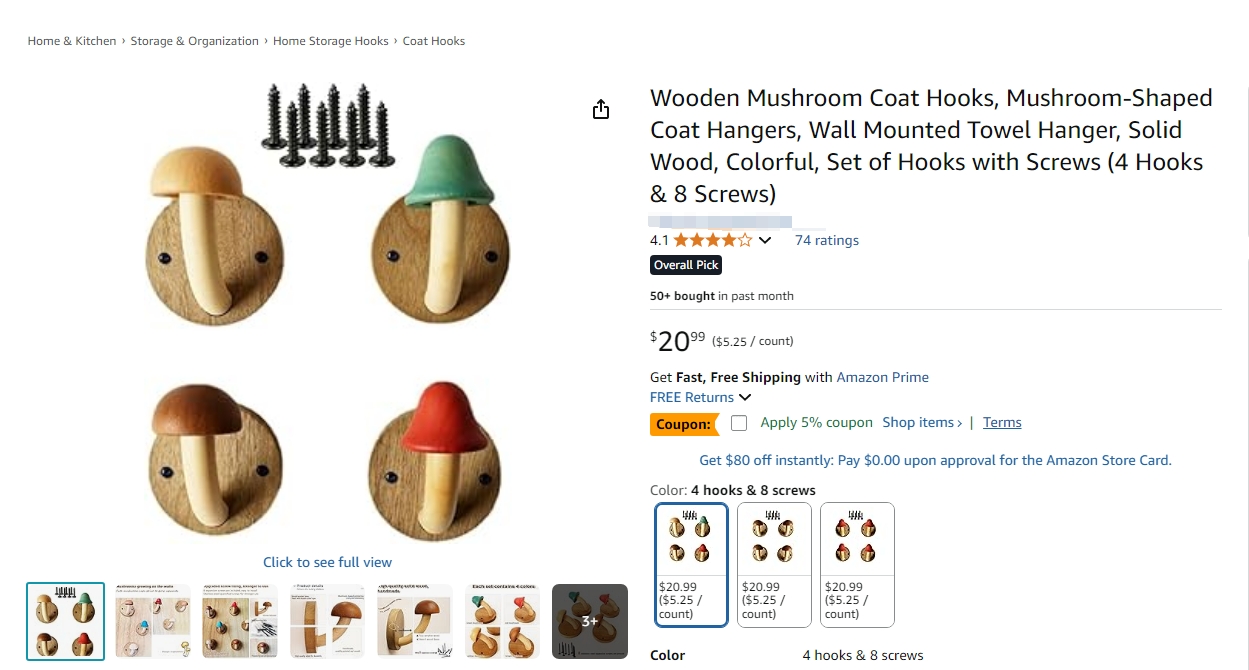Tick the Apply 5% coupon checkbox

tap(739, 423)
